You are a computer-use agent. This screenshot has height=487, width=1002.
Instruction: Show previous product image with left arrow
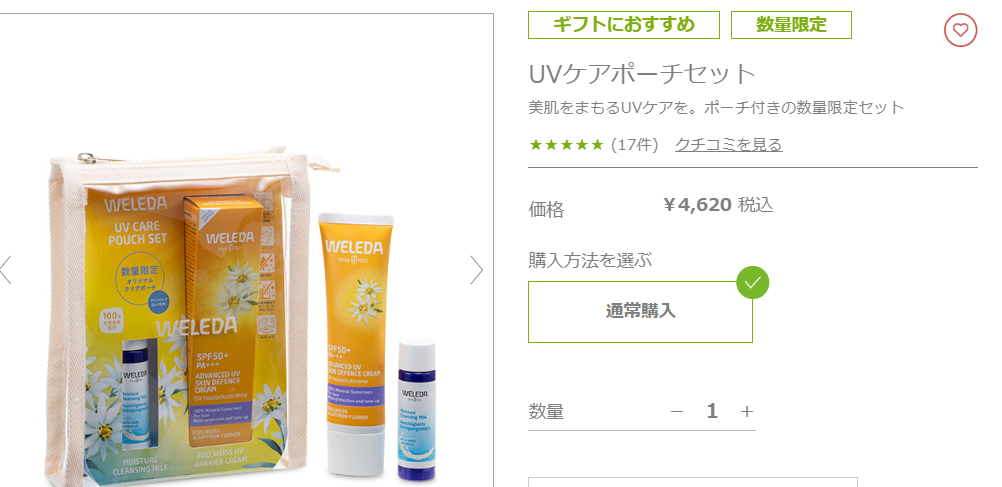pyautogui.click(x=6, y=270)
